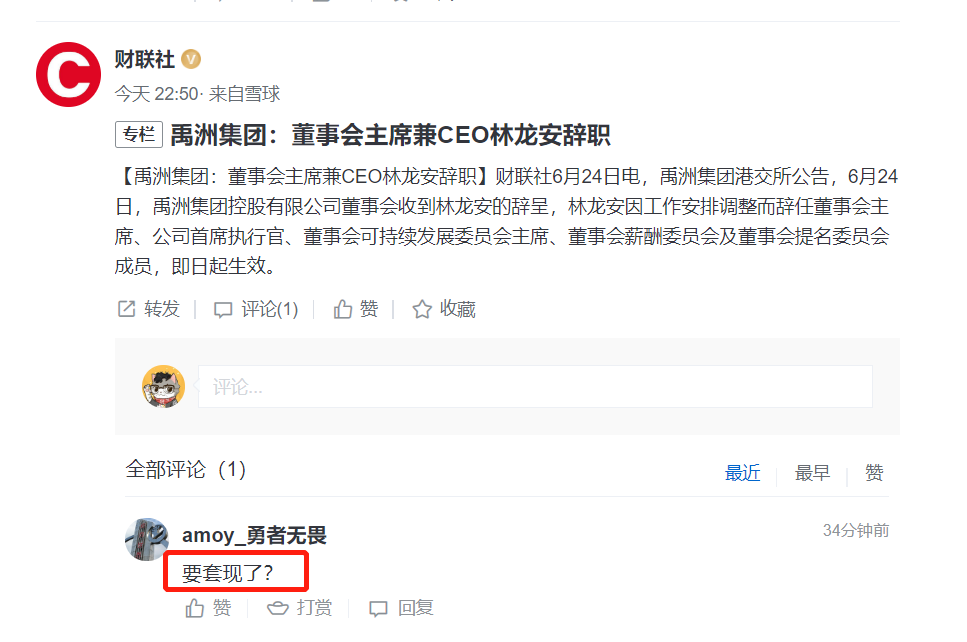Click the comment's 赞 thumbs-up icon

click(195, 608)
